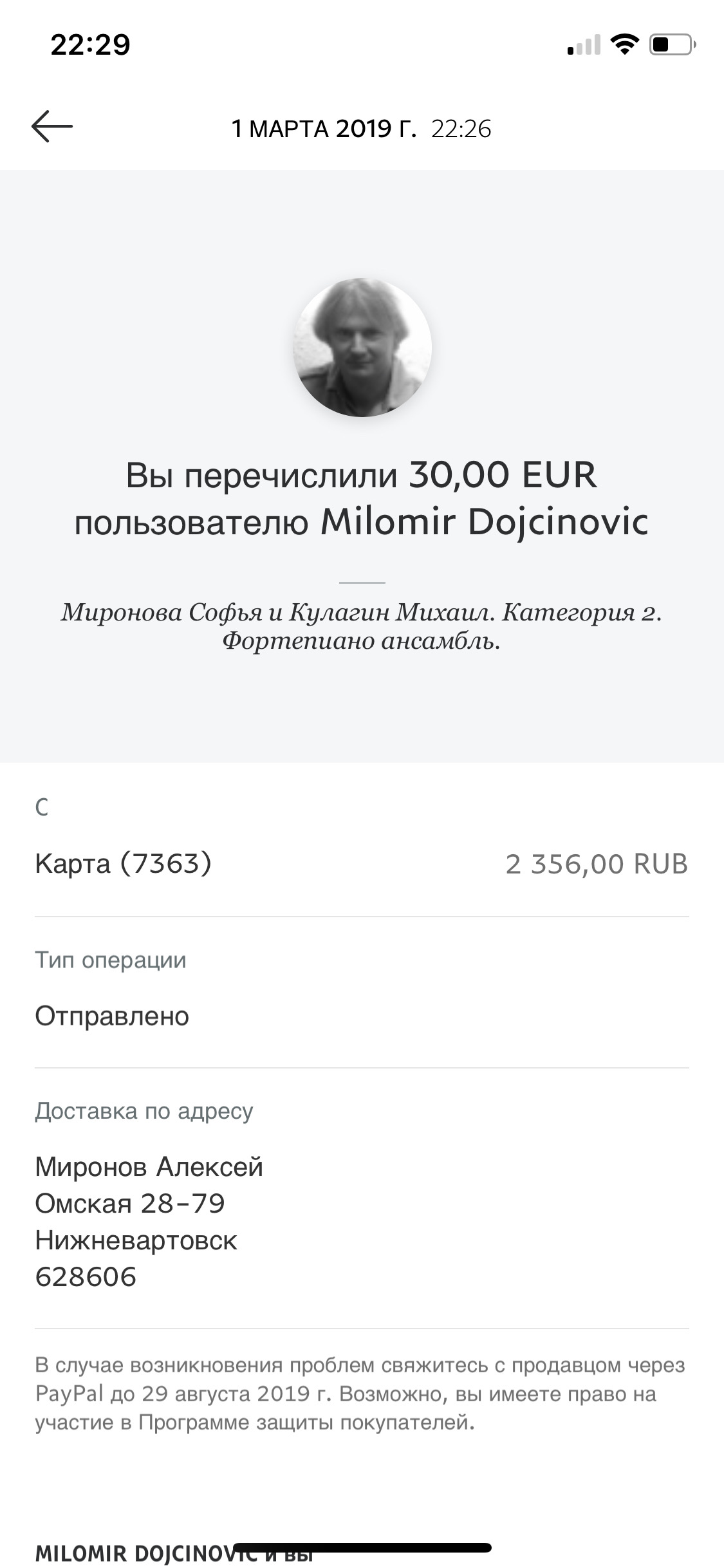
Task: Tap the Миронов Алексей address name
Action: pyautogui.click(x=149, y=1167)
